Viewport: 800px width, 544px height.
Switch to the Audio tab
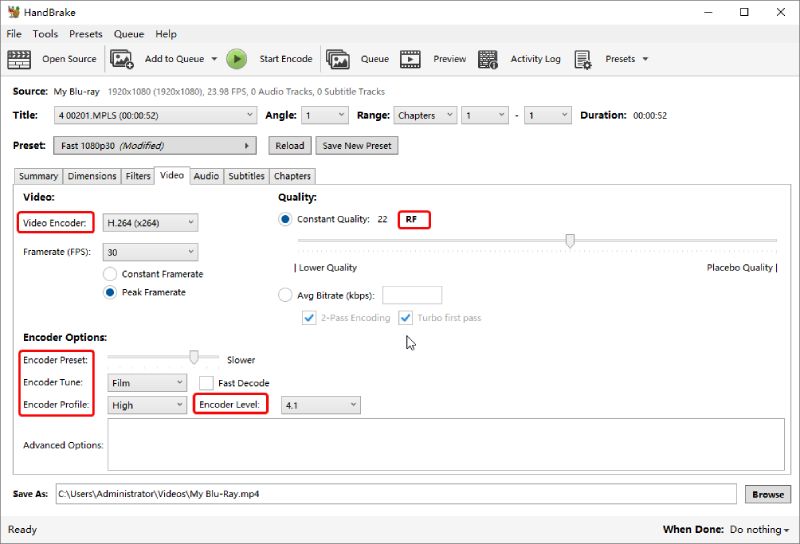[x=206, y=176]
